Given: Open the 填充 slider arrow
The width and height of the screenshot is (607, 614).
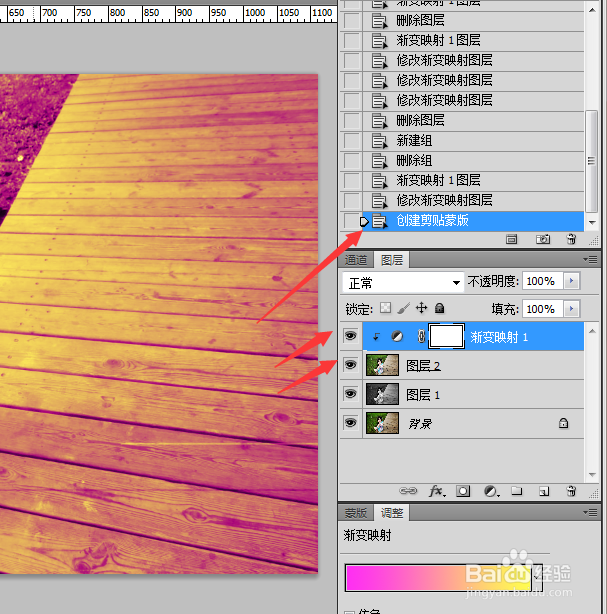Looking at the screenshot, I should (572, 309).
